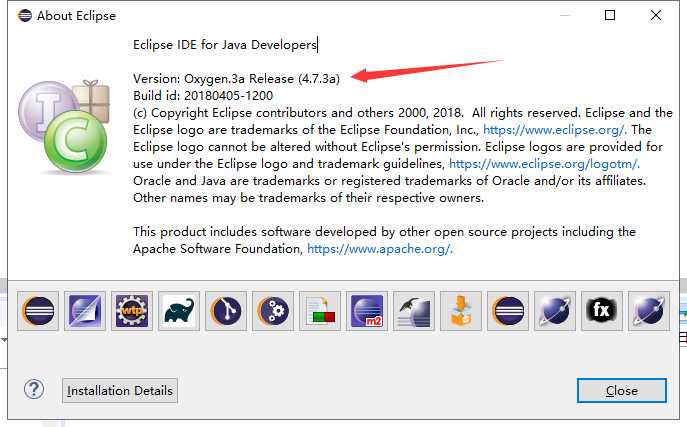The image size is (687, 427).
Task: Click the Eclipse icon in the title bar
Action: [x=25, y=16]
